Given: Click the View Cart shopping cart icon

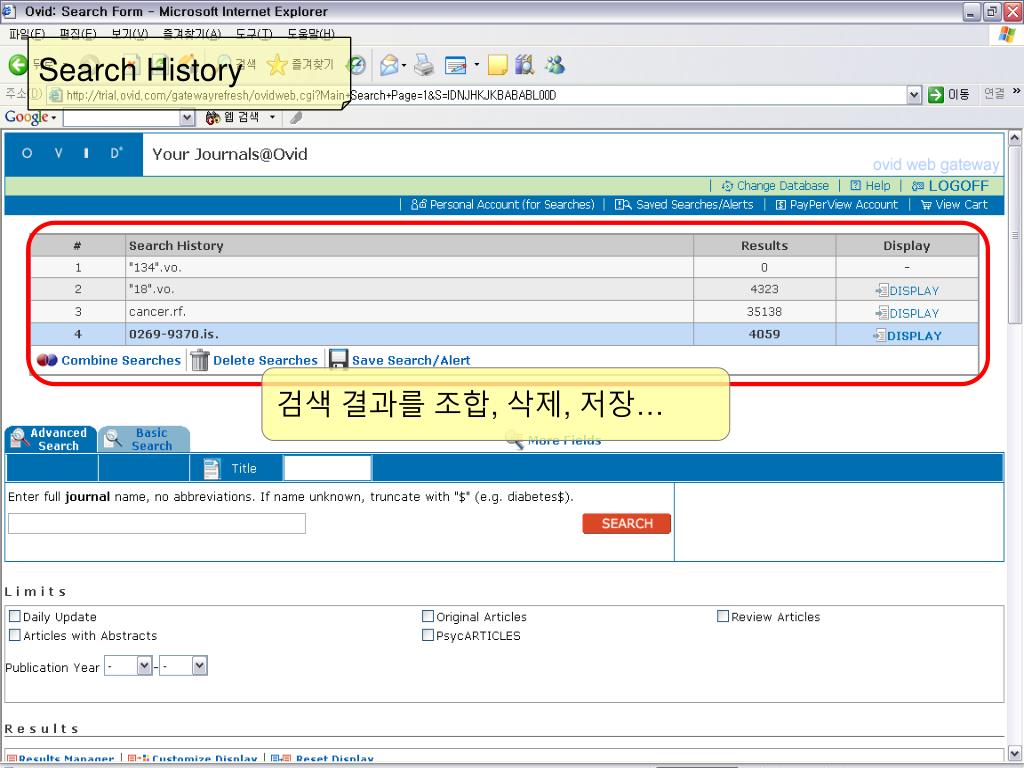Looking at the screenshot, I should click(x=926, y=205).
